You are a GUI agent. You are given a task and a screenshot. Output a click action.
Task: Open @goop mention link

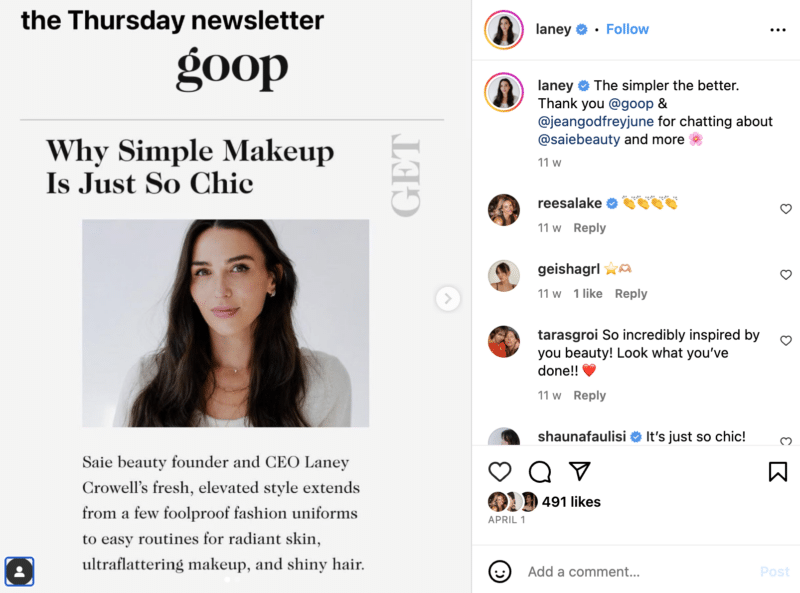point(631,104)
